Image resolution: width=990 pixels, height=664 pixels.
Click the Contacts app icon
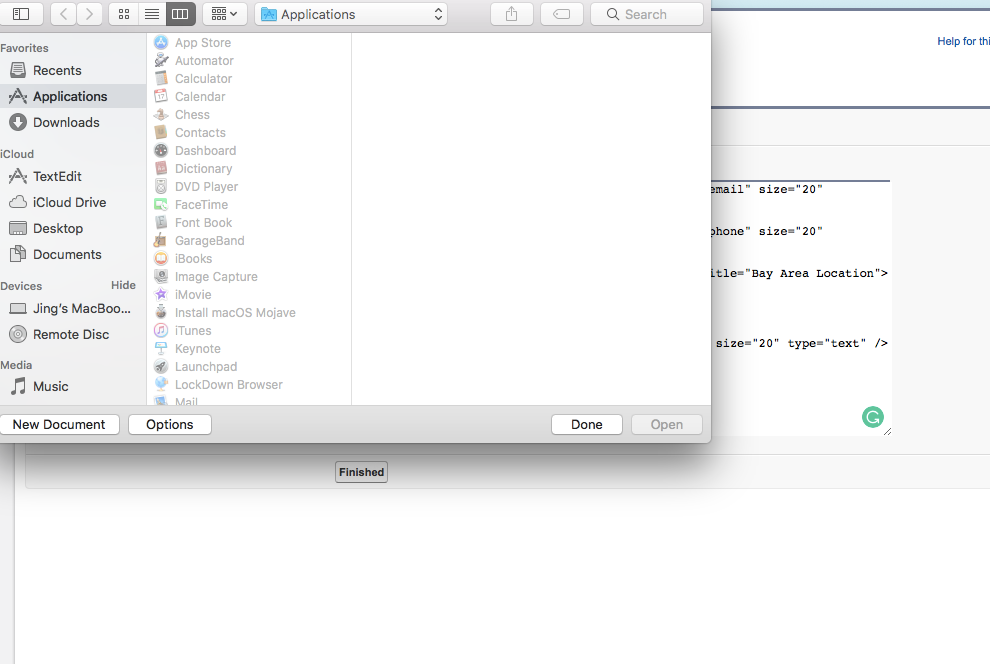pos(161,133)
